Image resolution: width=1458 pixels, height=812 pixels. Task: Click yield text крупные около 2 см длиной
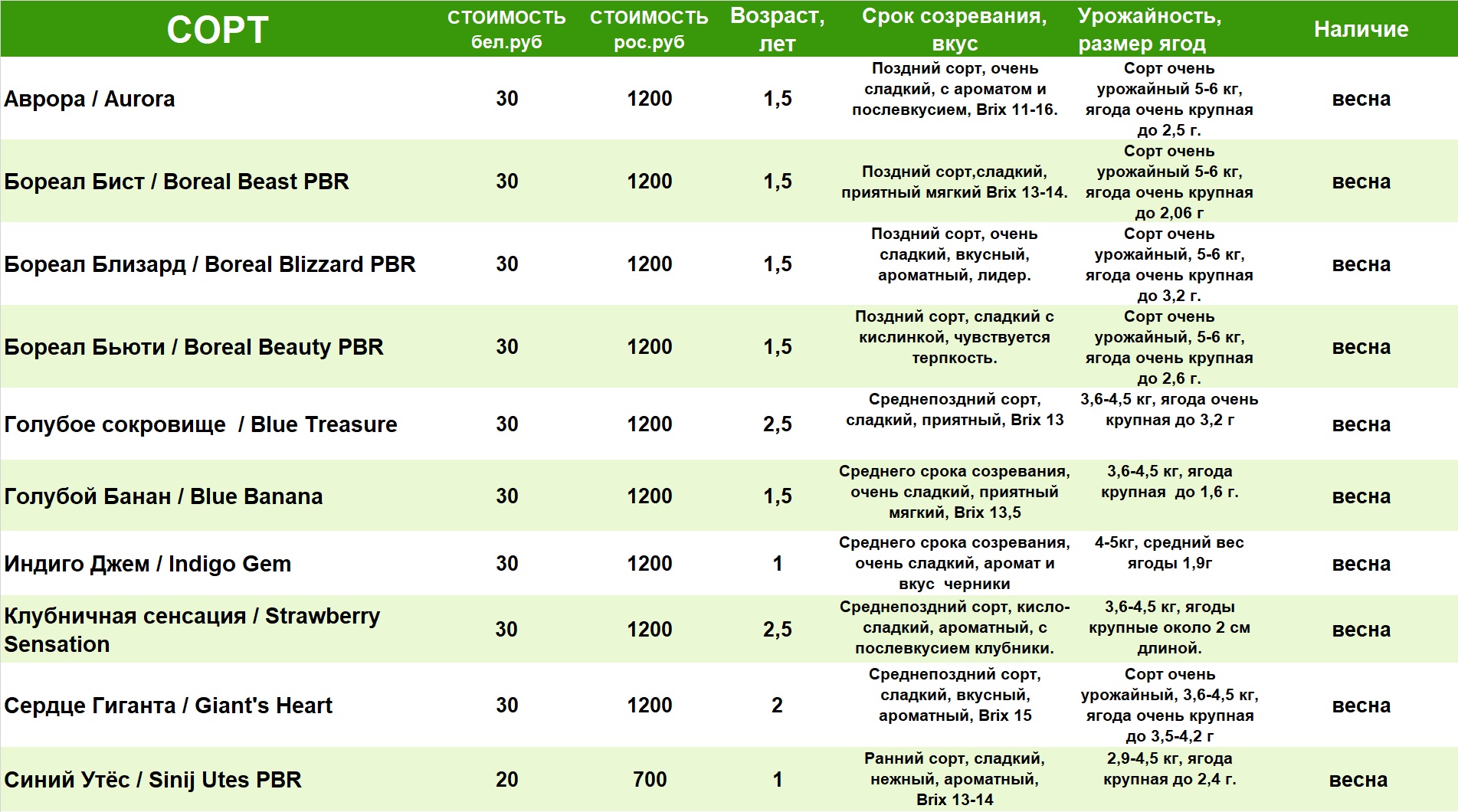pos(1169,627)
